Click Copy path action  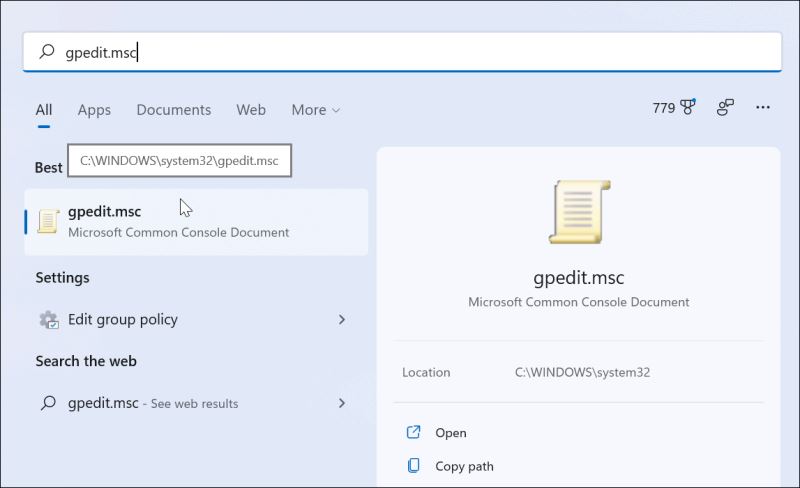[464, 467]
